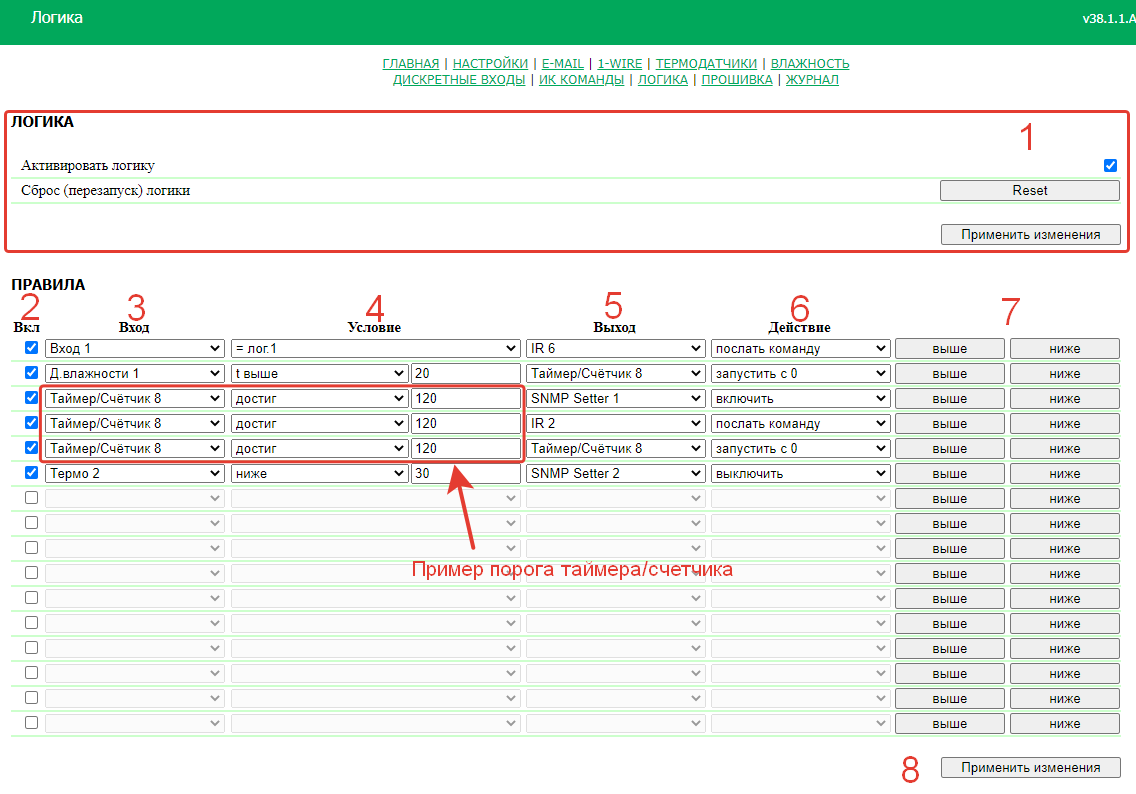Click the bottom 'Применить изменения' button
1136x794 pixels.
tap(1030, 768)
